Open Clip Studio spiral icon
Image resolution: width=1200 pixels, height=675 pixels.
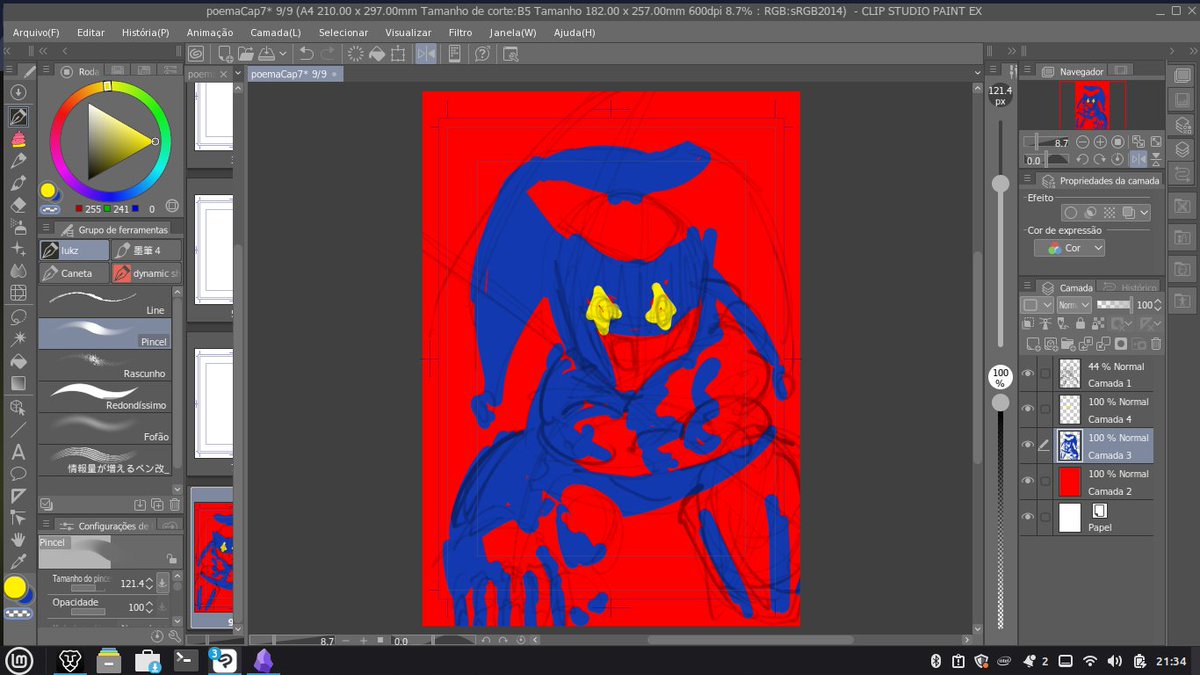point(197,53)
